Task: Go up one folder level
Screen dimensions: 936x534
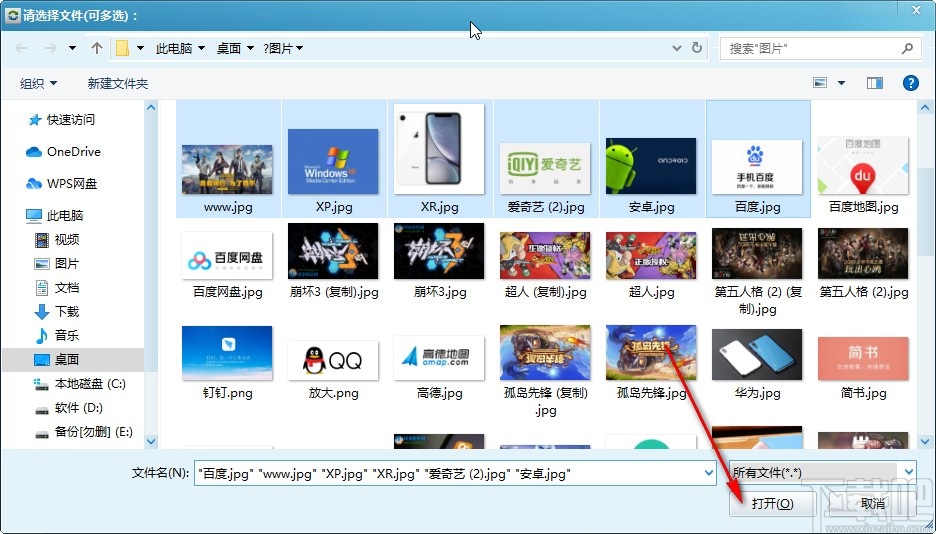Action: (97, 48)
